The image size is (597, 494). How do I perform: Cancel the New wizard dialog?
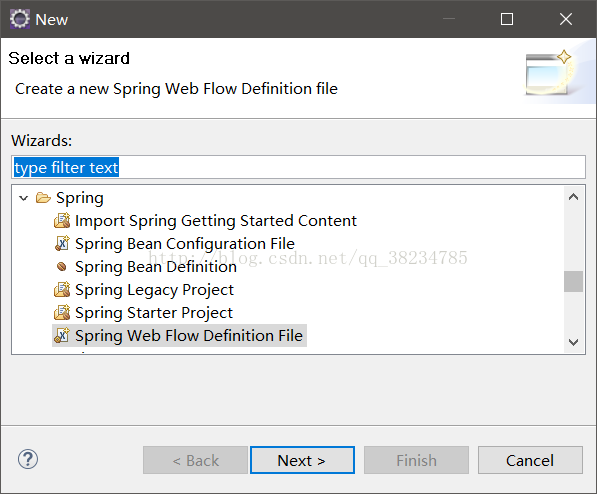(530, 460)
